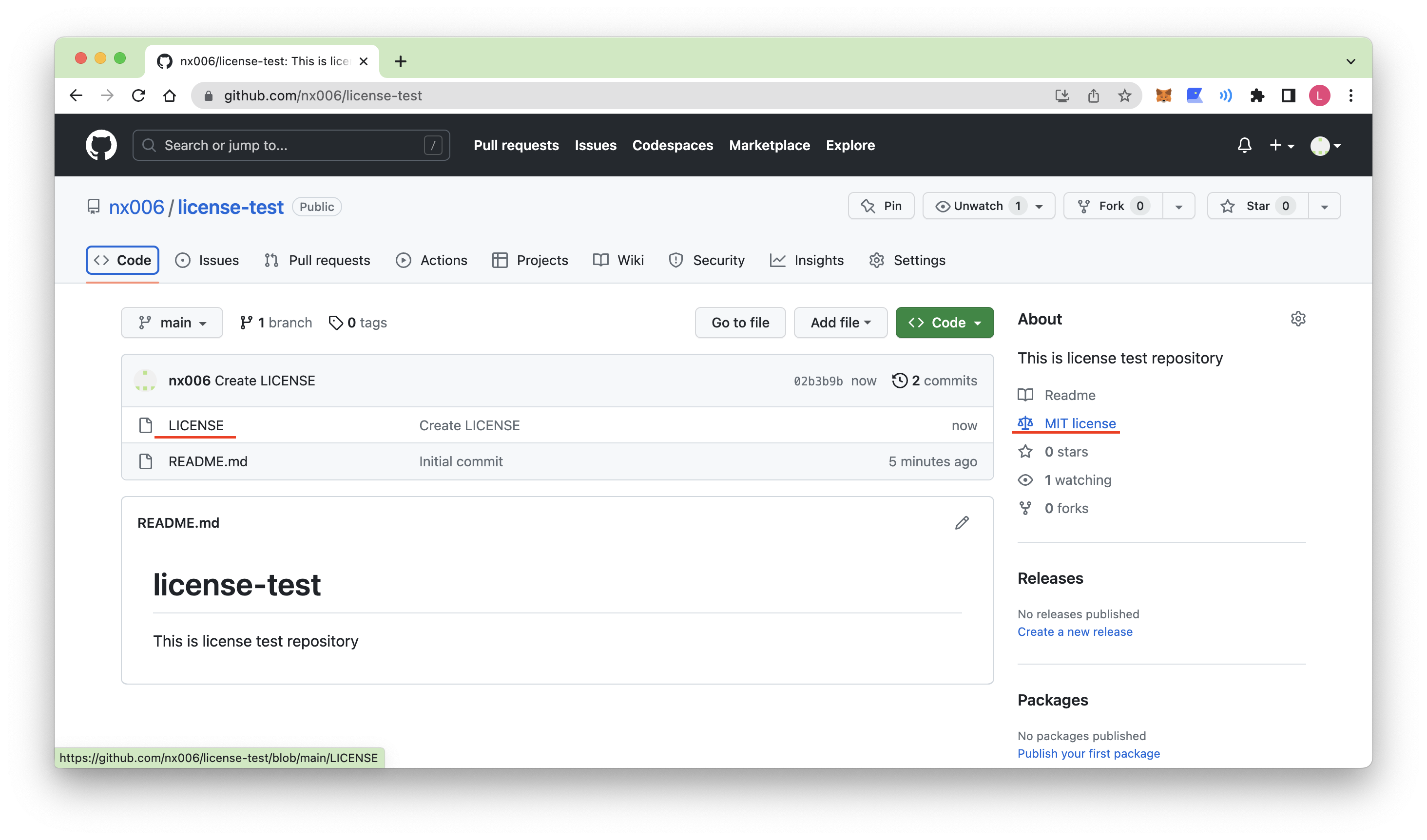
Task: Edit README.md with the pencil icon
Action: point(962,522)
